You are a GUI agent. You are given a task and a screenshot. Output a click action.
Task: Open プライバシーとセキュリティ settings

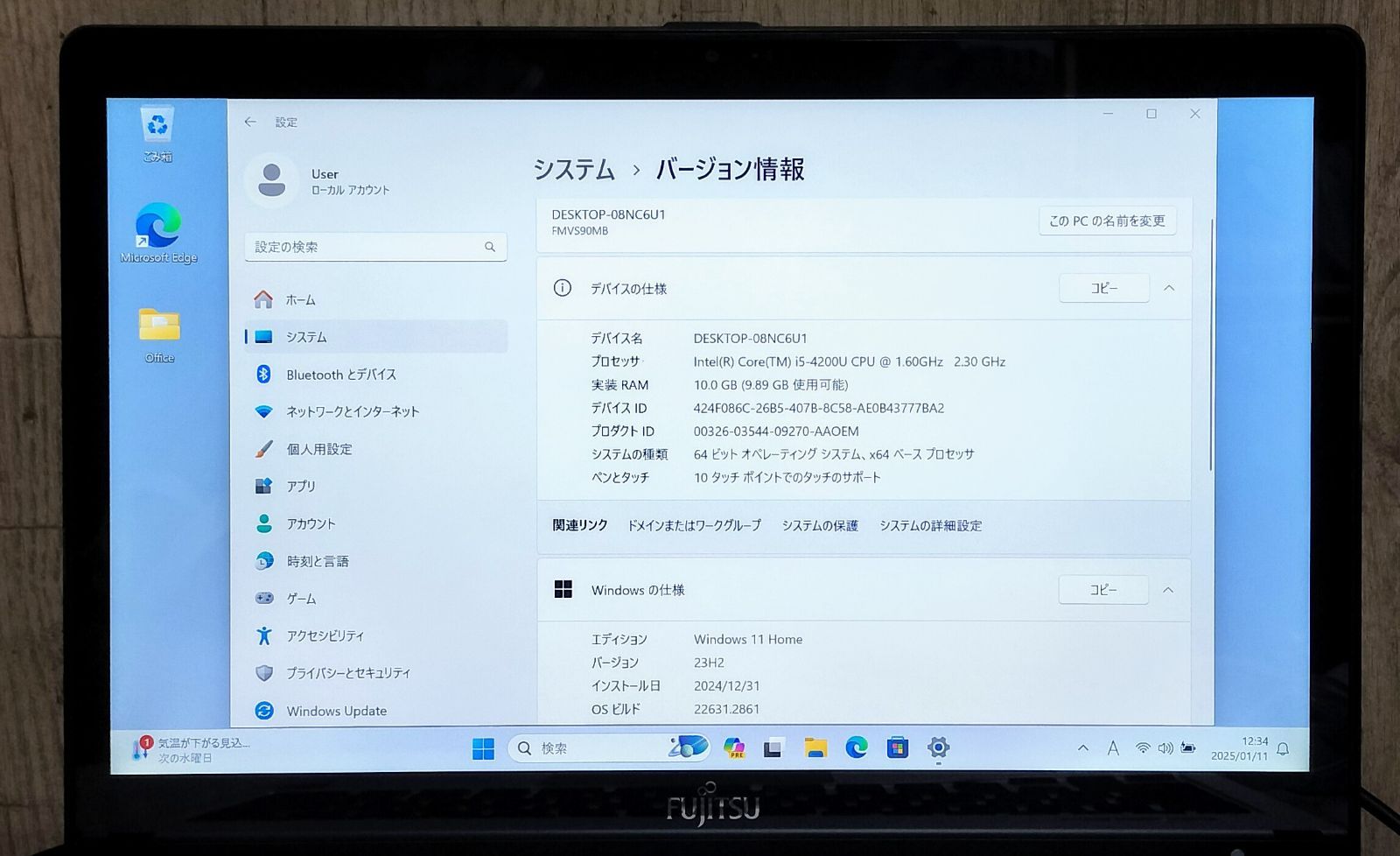coord(349,673)
